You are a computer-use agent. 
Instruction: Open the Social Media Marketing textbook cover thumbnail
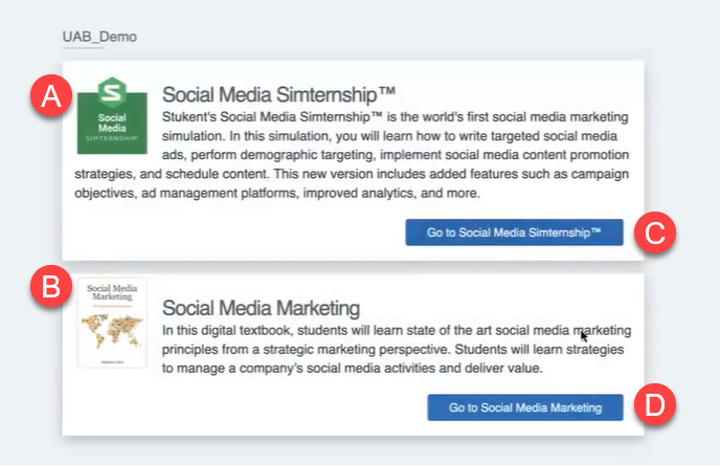click(112, 322)
